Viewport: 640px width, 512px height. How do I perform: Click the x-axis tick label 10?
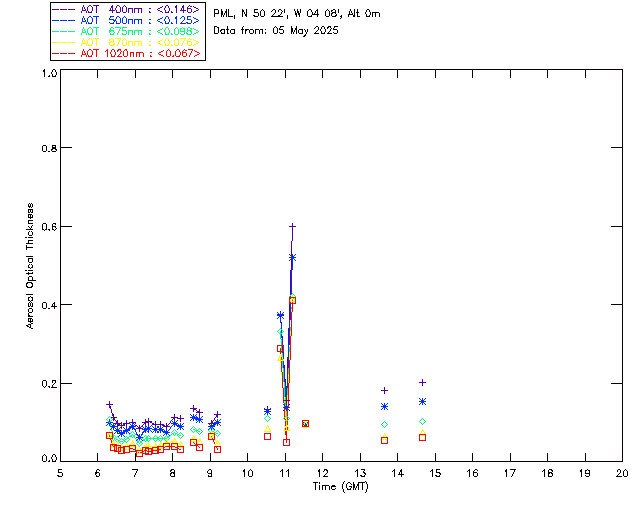[247, 473]
